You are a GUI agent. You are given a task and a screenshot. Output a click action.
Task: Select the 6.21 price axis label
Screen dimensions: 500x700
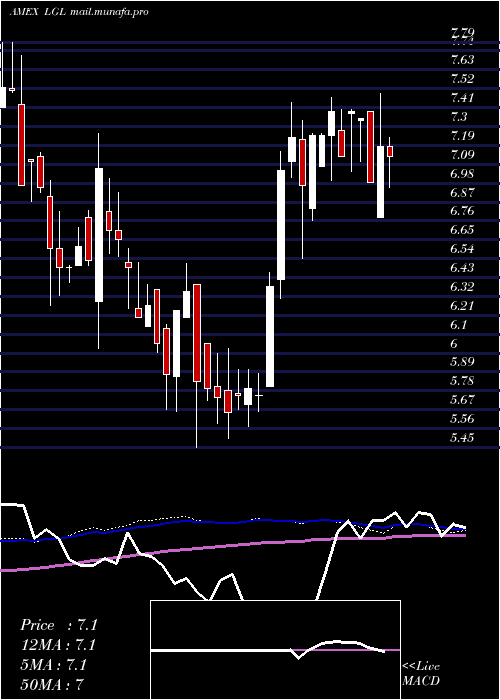(462, 306)
